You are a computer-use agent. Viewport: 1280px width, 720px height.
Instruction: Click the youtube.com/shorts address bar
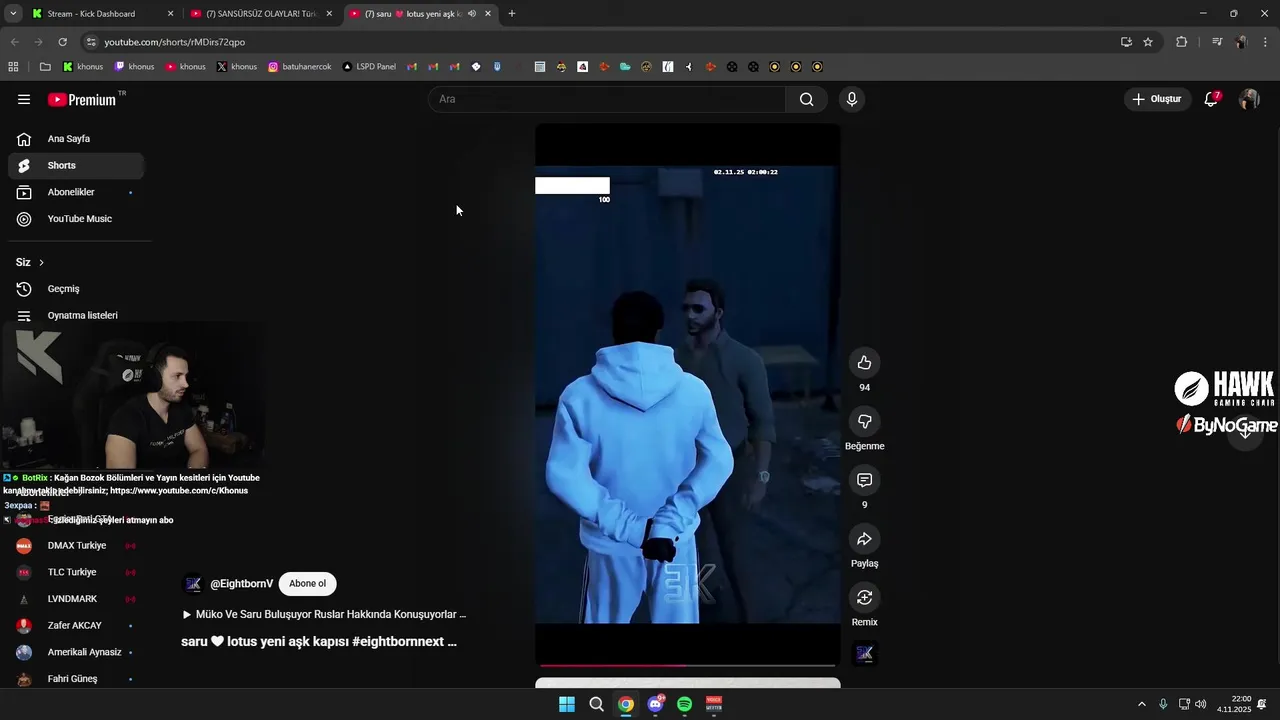(600, 42)
